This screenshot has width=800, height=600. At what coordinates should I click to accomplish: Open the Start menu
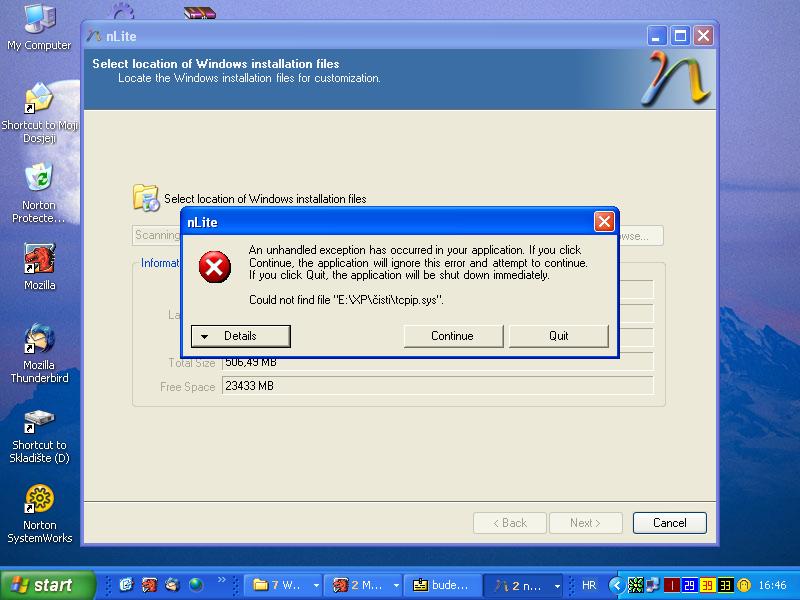click(47, 585)
